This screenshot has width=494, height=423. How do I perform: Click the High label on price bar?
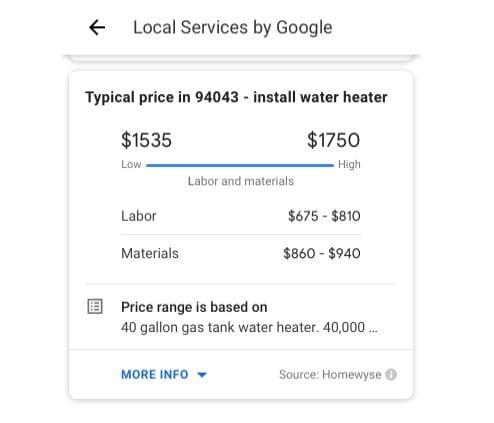(349, 164)
